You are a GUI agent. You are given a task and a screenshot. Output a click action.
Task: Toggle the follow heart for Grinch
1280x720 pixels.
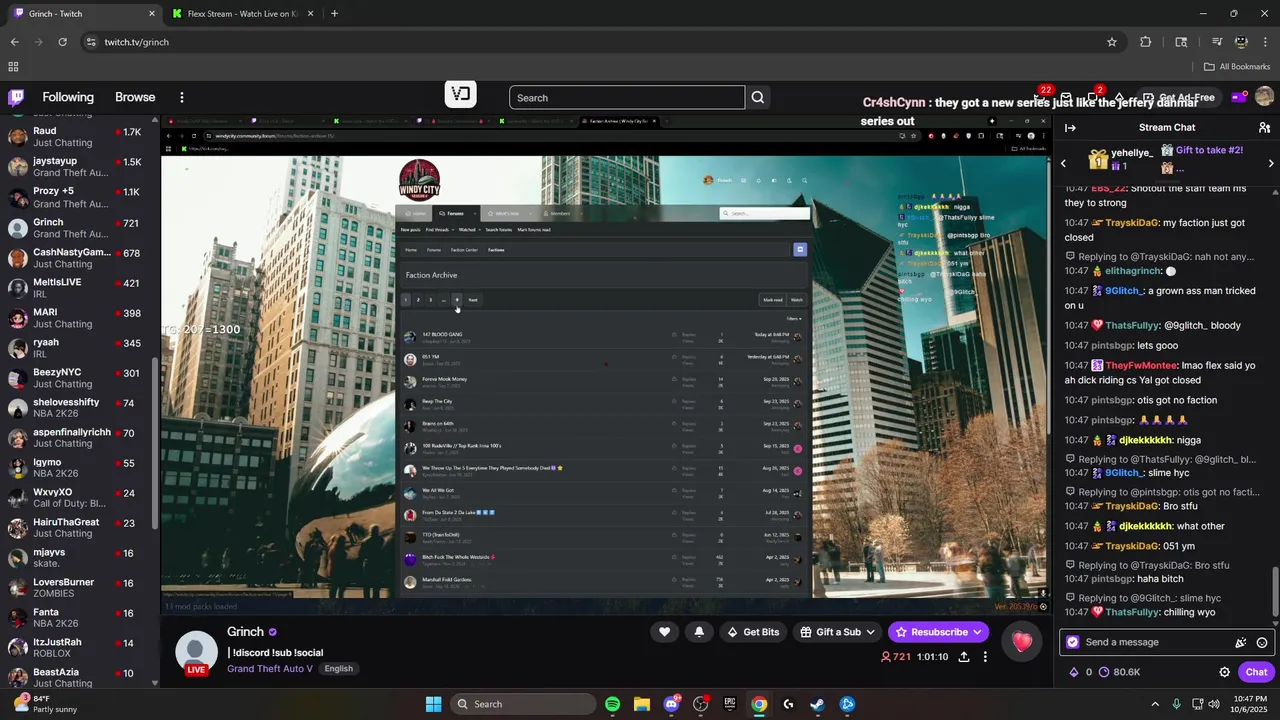tap(664, 632)
